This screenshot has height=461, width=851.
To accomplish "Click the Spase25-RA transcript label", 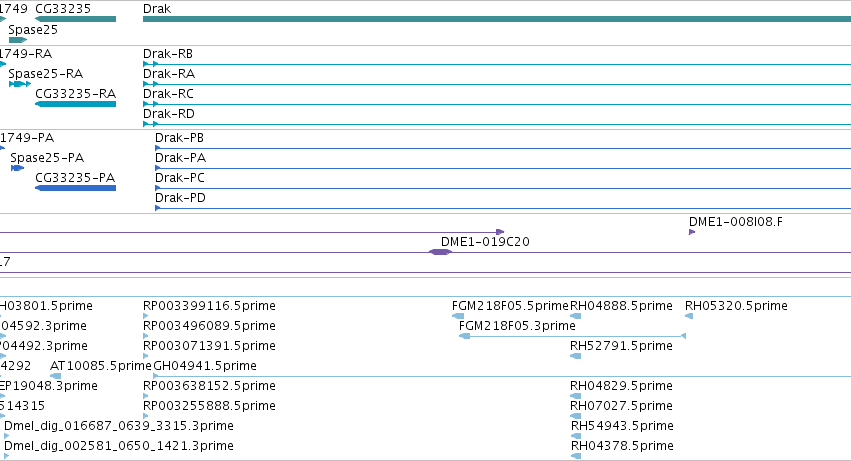I will [x=46, y=74].
